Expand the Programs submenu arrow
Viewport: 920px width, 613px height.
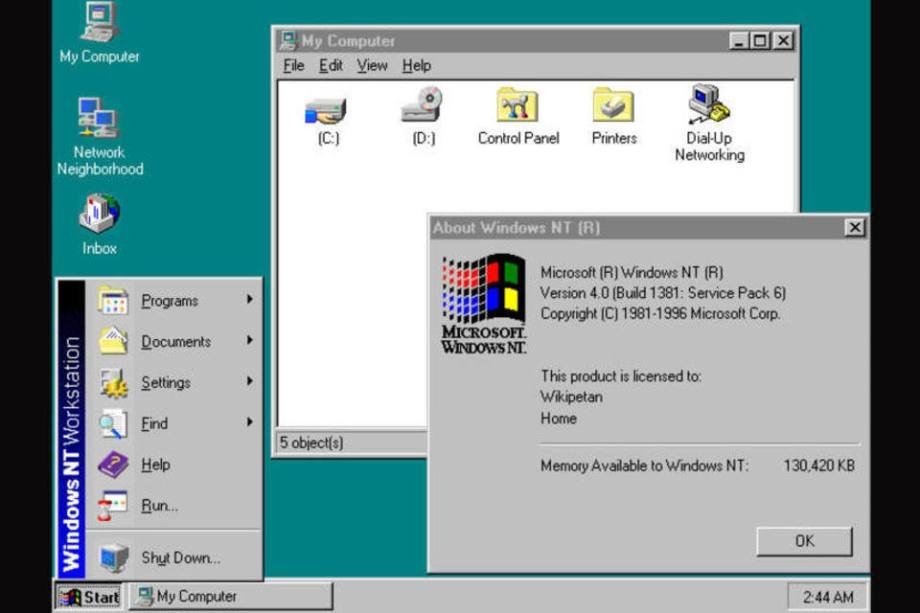(x=250, y=299)
